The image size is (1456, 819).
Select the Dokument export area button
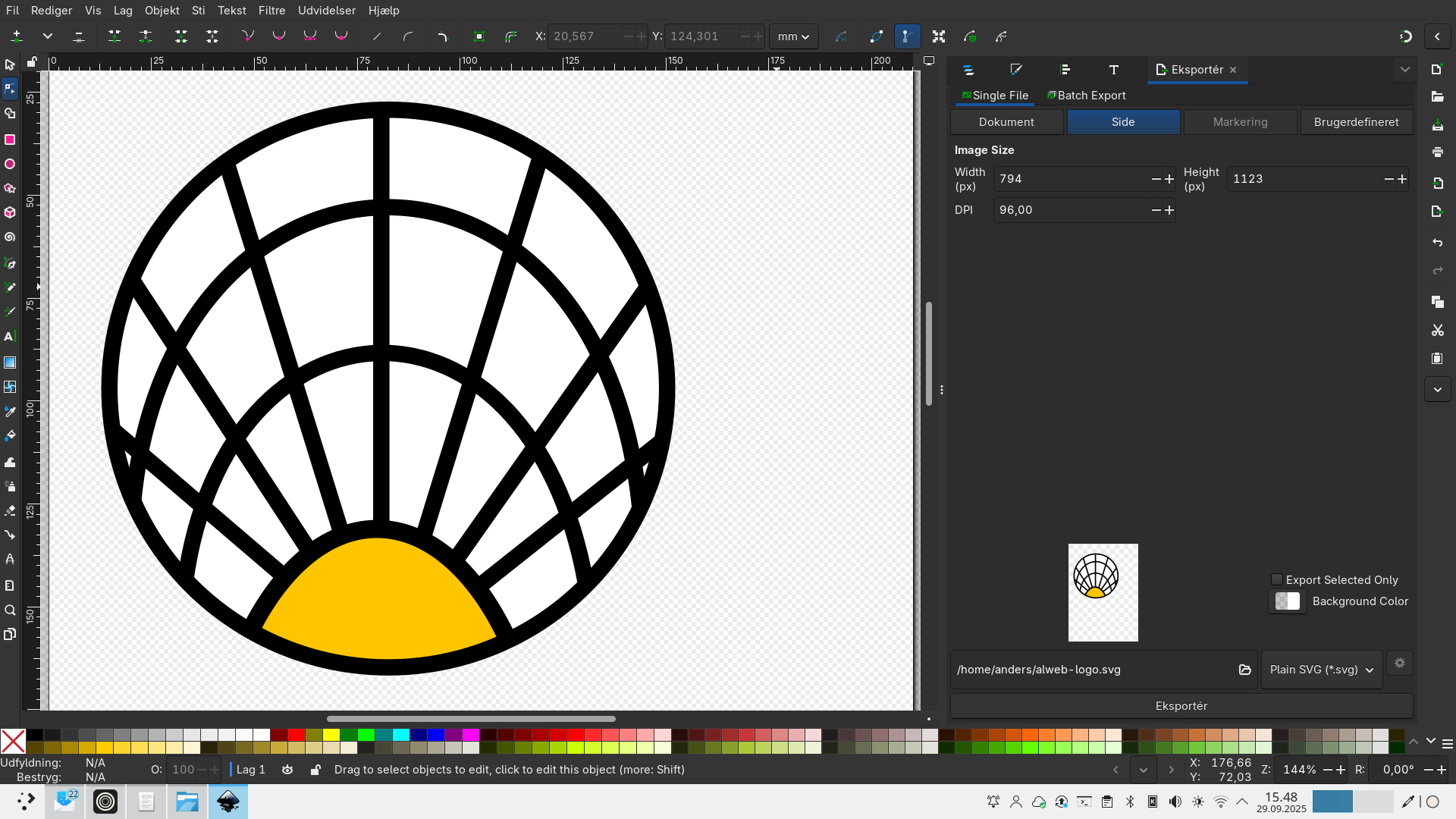pyautogui.click(x=1006, y=122)
